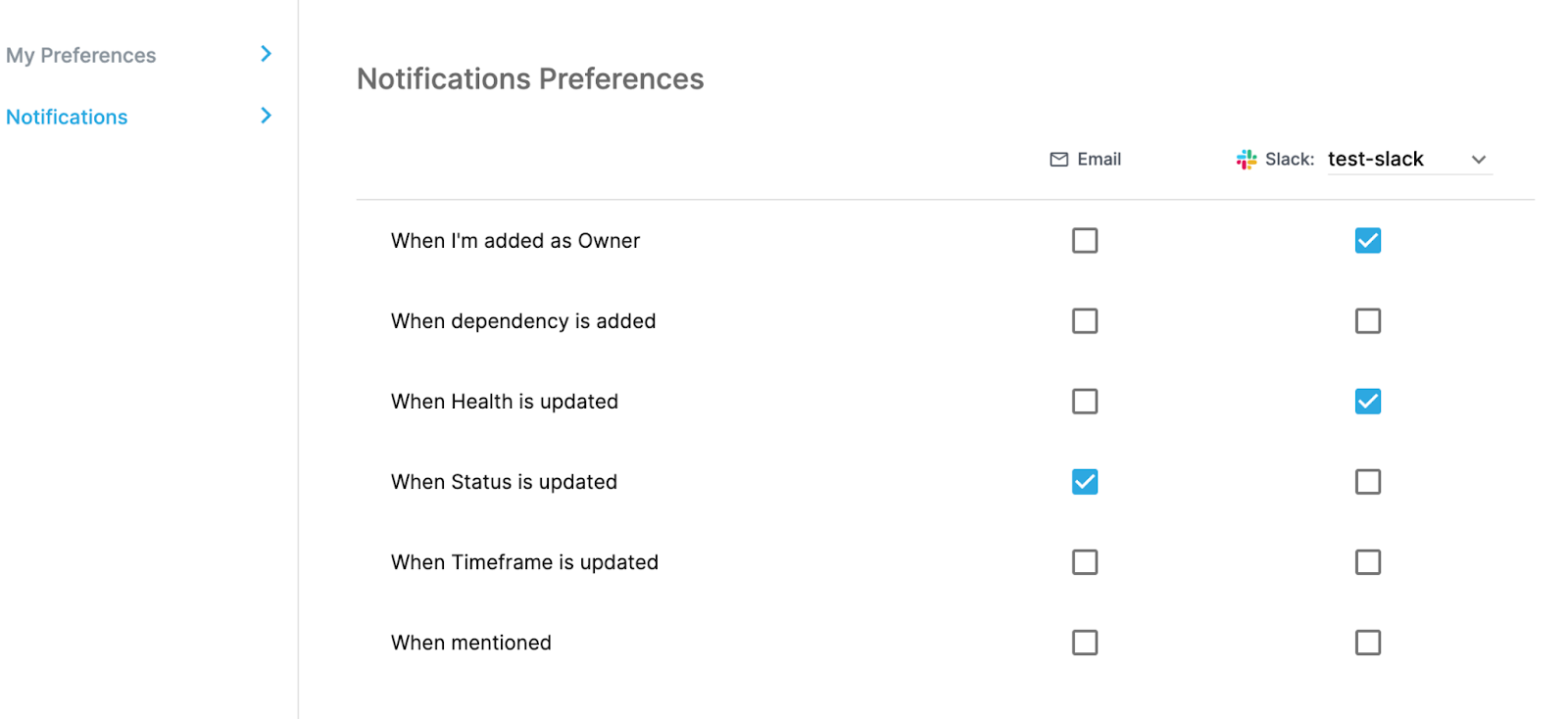Viewport: 1568px width, 719px height.
Task: Uncheck Email when Status is updated
Action: 1085,482
